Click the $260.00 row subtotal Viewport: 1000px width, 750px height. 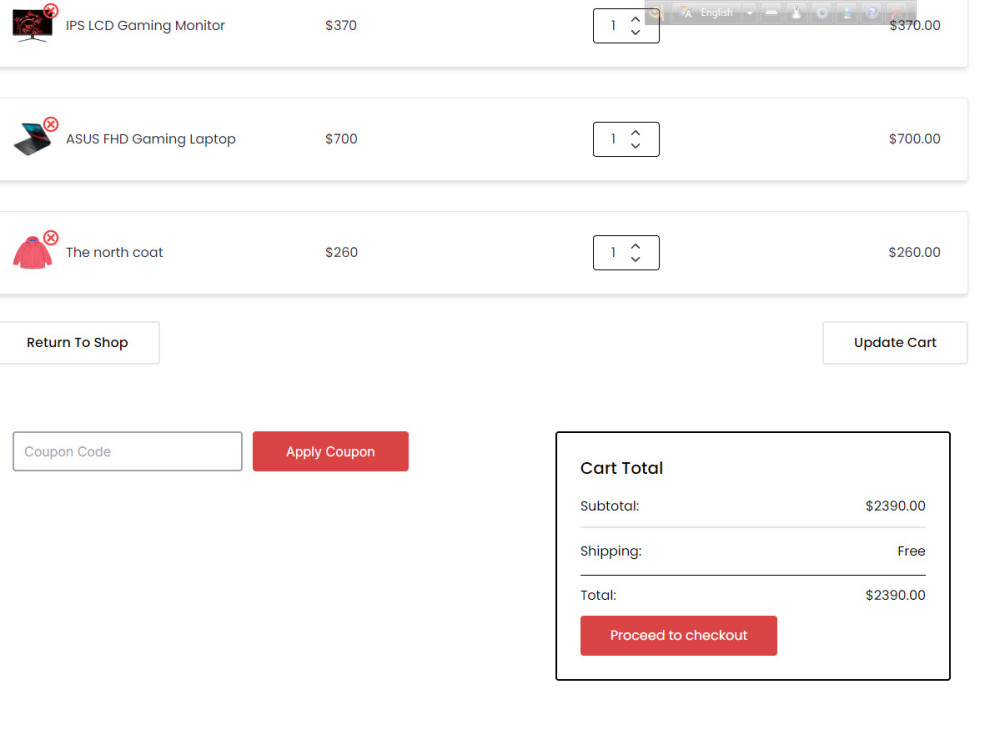(x=915, y=253)
